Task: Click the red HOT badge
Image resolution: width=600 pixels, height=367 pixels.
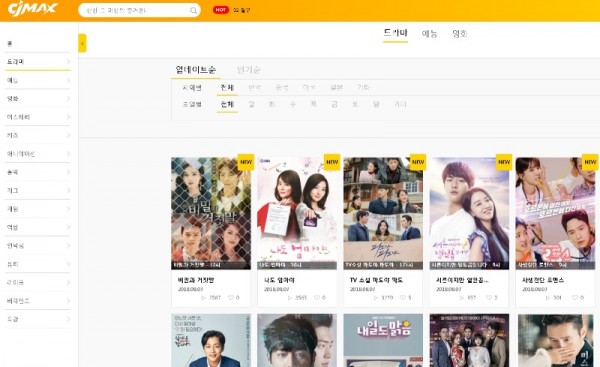Action: [x=221, y=10]
